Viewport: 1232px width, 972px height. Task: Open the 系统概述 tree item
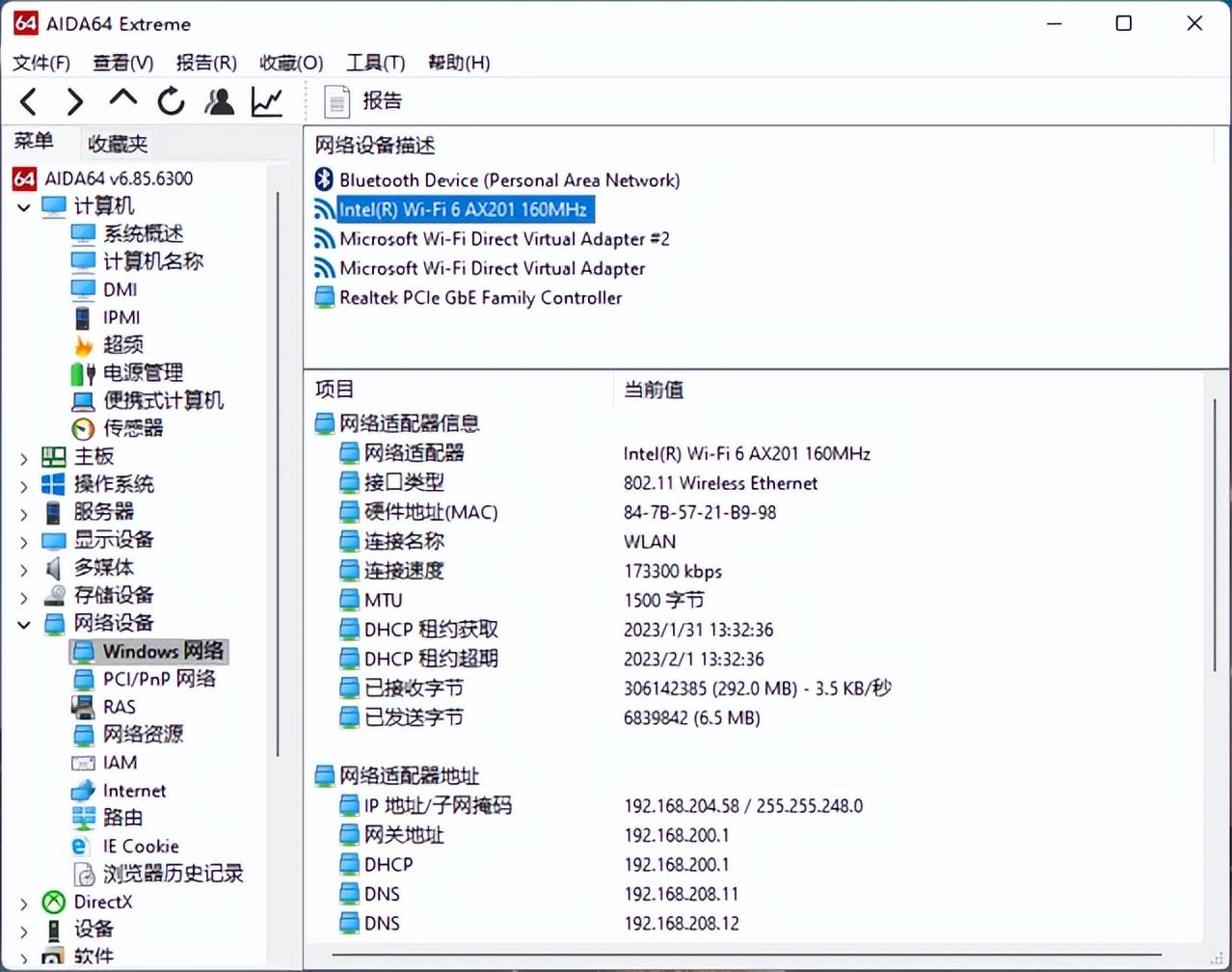tap(127, 233)
